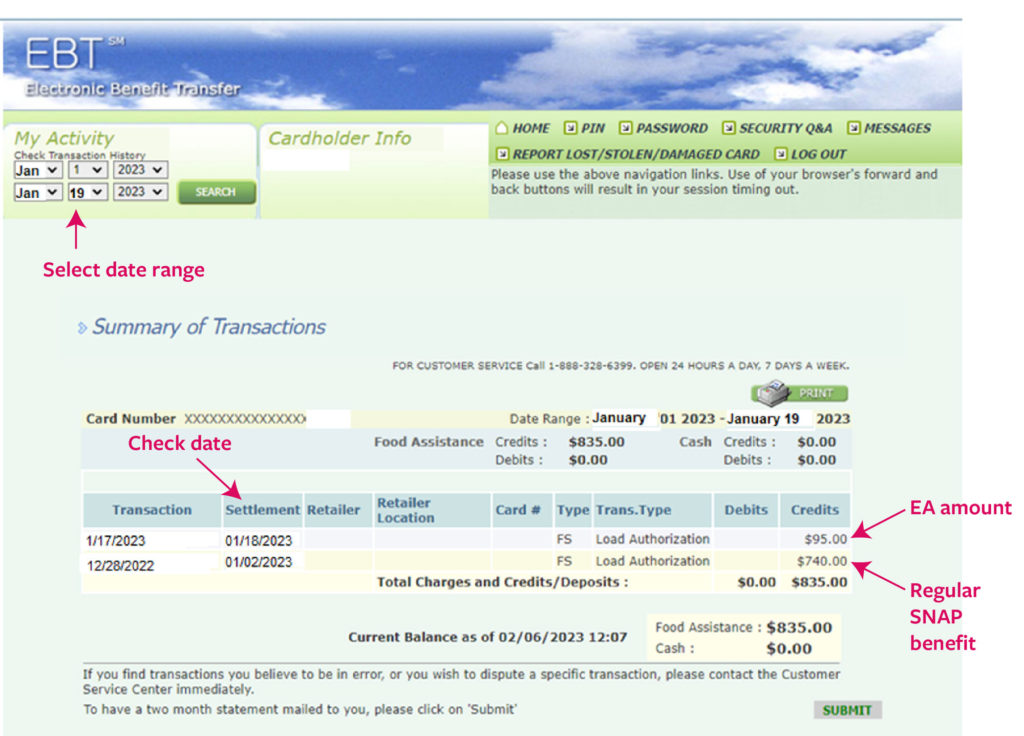
Task: Click the arrow icon beside PASSWORD
Action: click(625, 128)
